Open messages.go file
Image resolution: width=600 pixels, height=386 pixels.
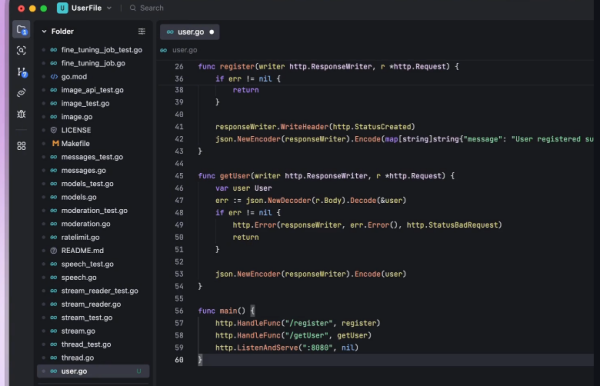[83, 170]
